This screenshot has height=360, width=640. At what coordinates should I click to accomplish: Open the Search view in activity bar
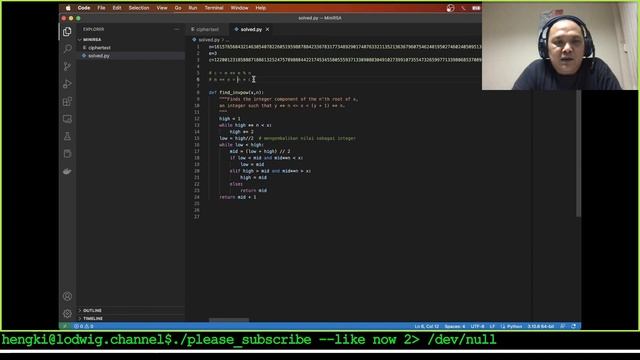coord(67,49)
